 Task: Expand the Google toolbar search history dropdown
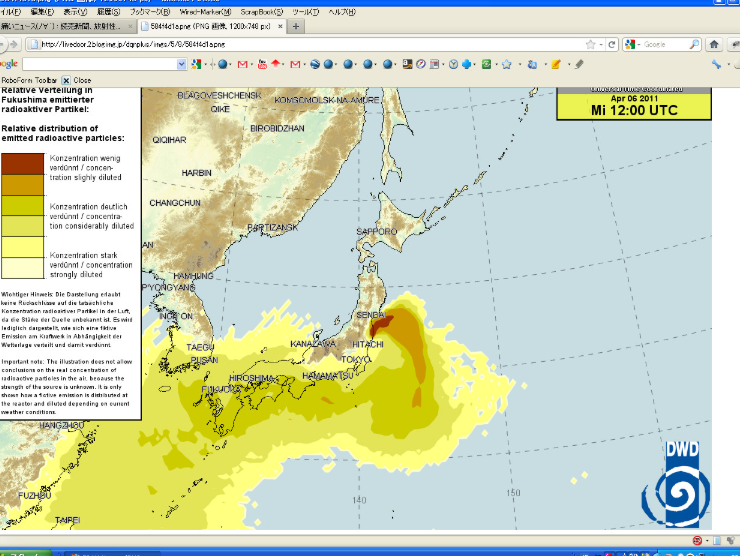(x=182, y=64)
